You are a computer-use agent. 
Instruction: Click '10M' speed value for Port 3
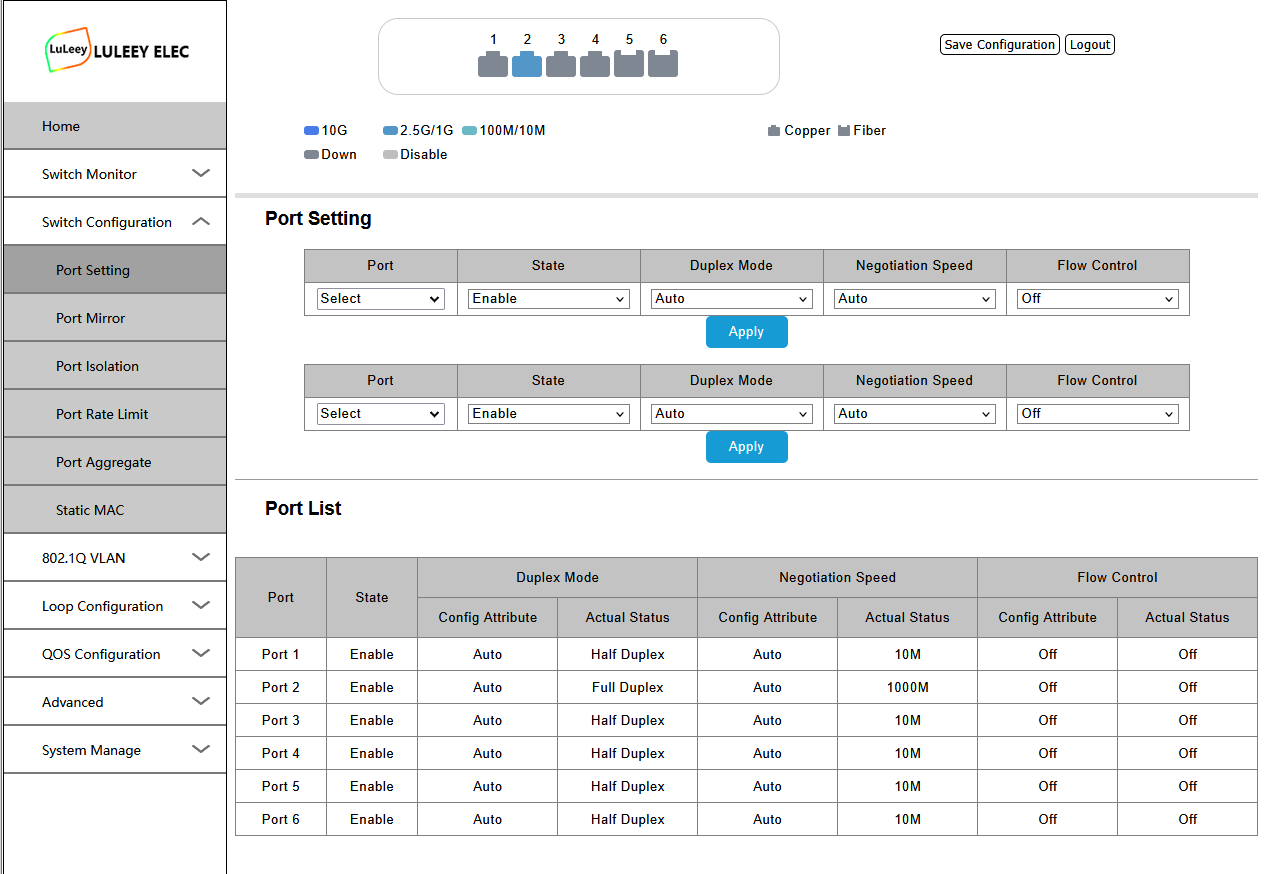(x=908, y=720)
